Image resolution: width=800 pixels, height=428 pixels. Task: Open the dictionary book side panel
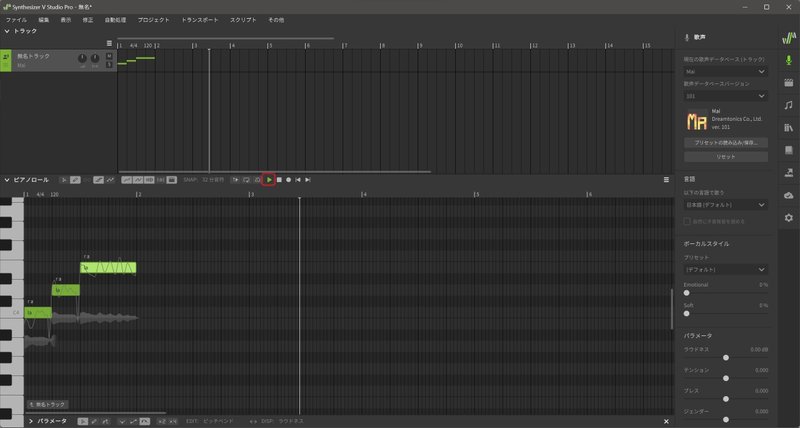[789, 150]
